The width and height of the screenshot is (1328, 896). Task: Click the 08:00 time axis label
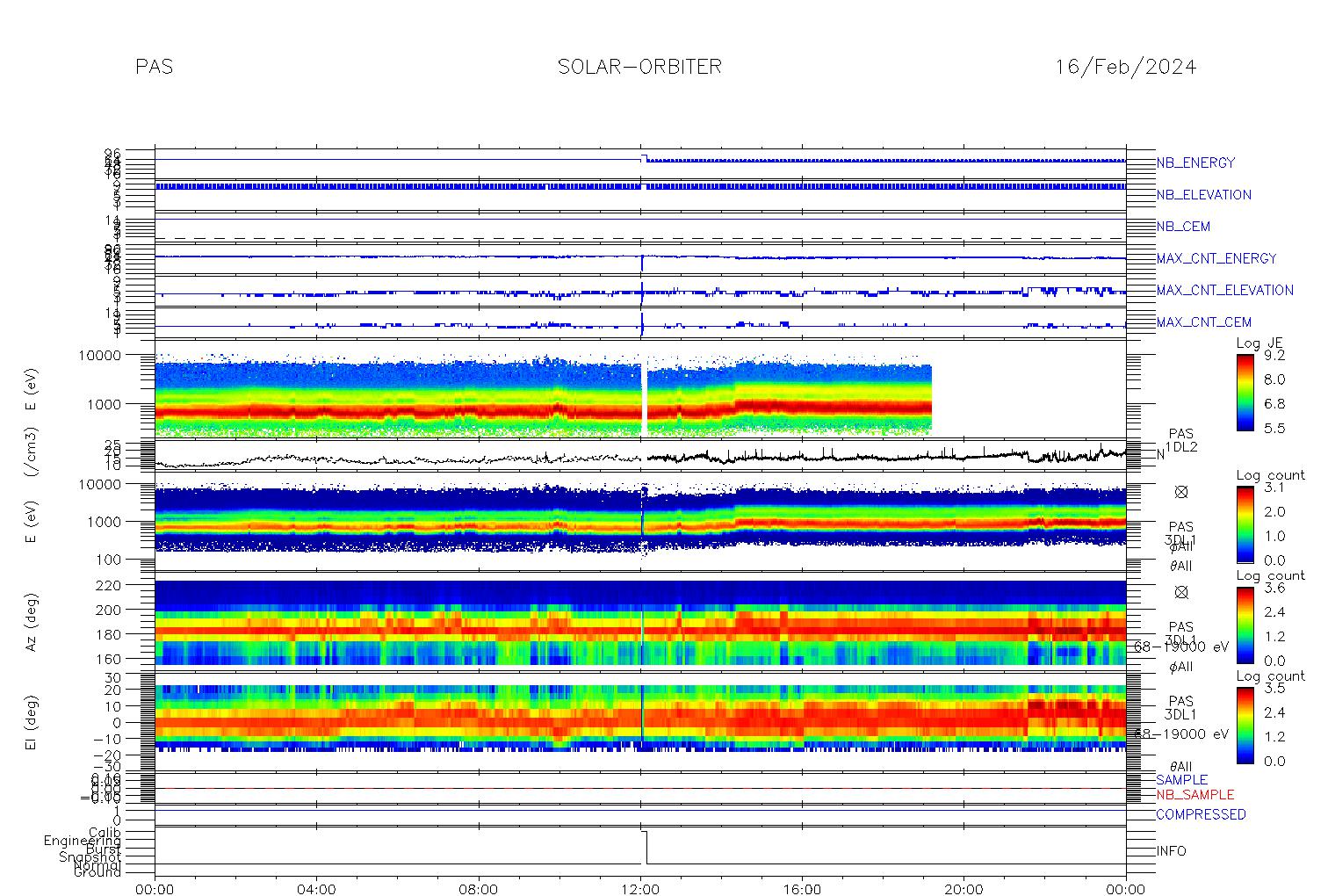479,889
